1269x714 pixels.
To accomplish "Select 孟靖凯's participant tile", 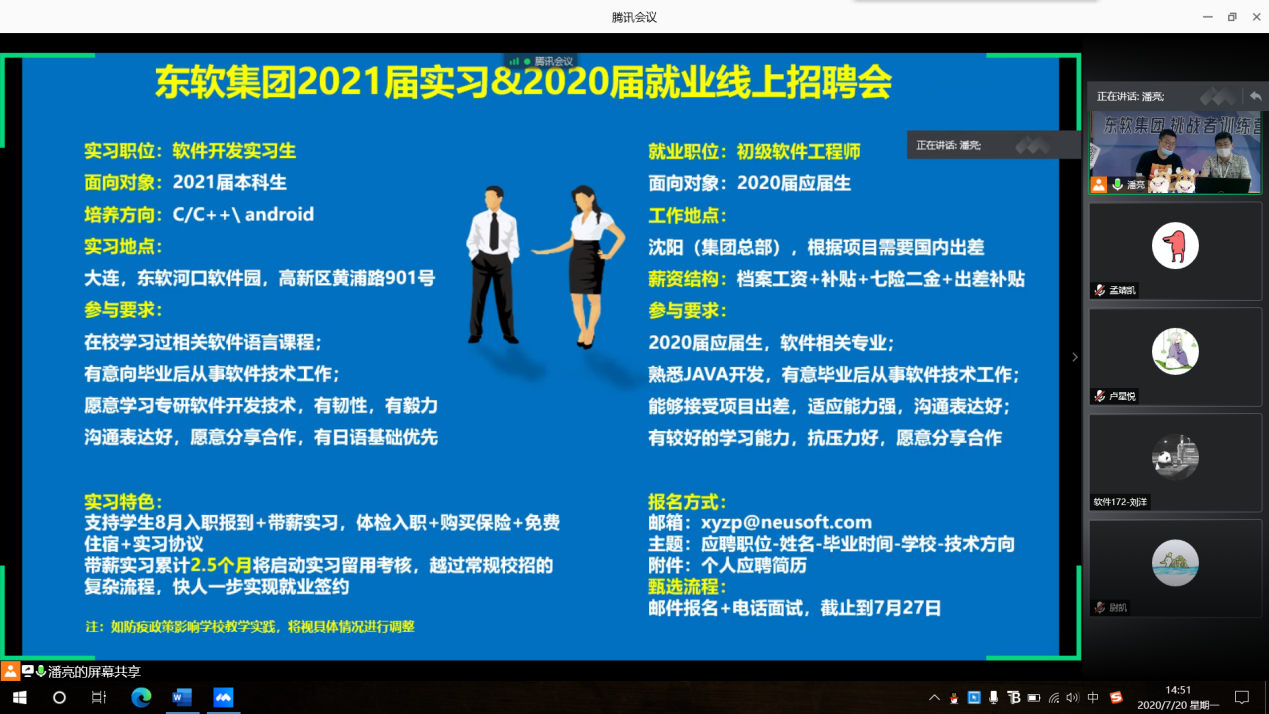I will tap(1175, 250).
